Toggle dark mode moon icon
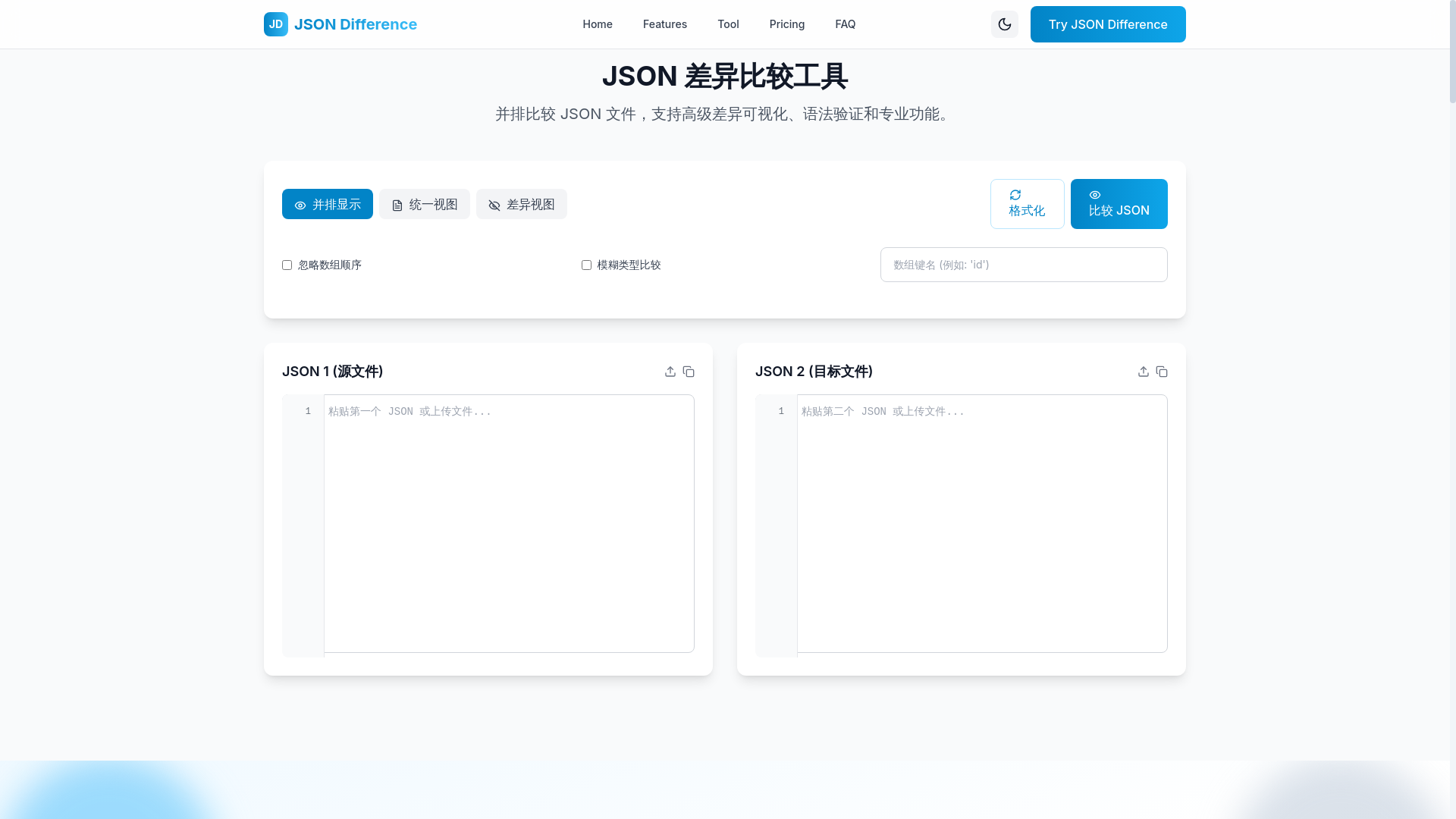Image resolution: width=1456 pixels, height=819 pixels. pyautogui.click(x=1005, y=24)
